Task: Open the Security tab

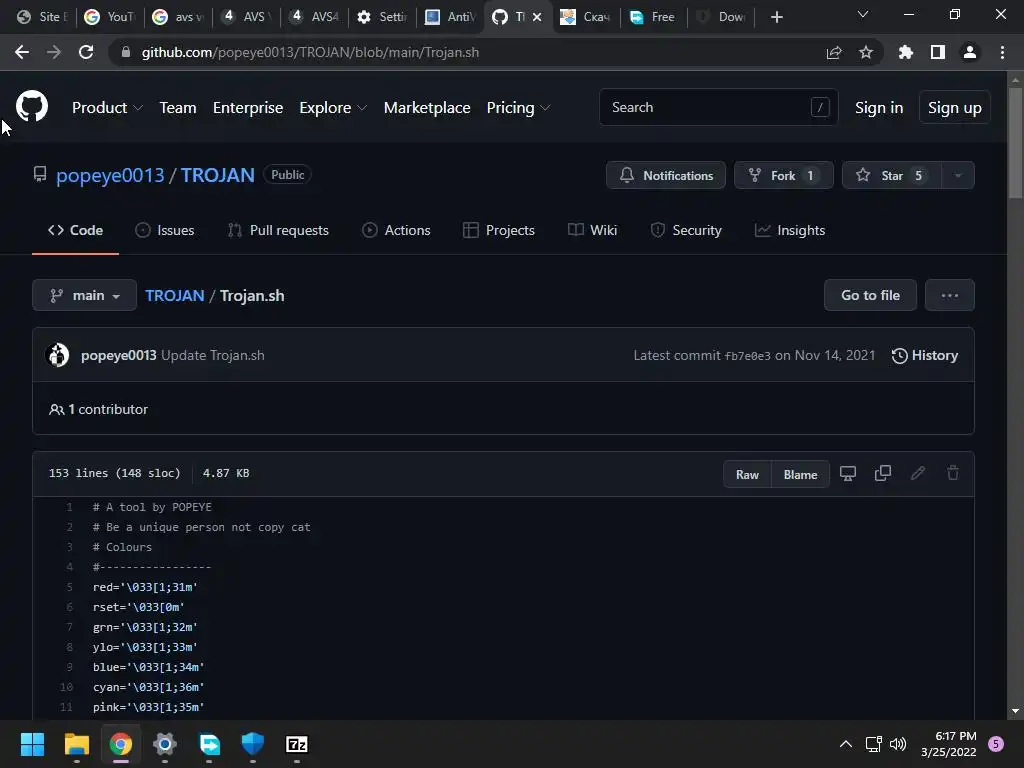Action: pos(686,231)
